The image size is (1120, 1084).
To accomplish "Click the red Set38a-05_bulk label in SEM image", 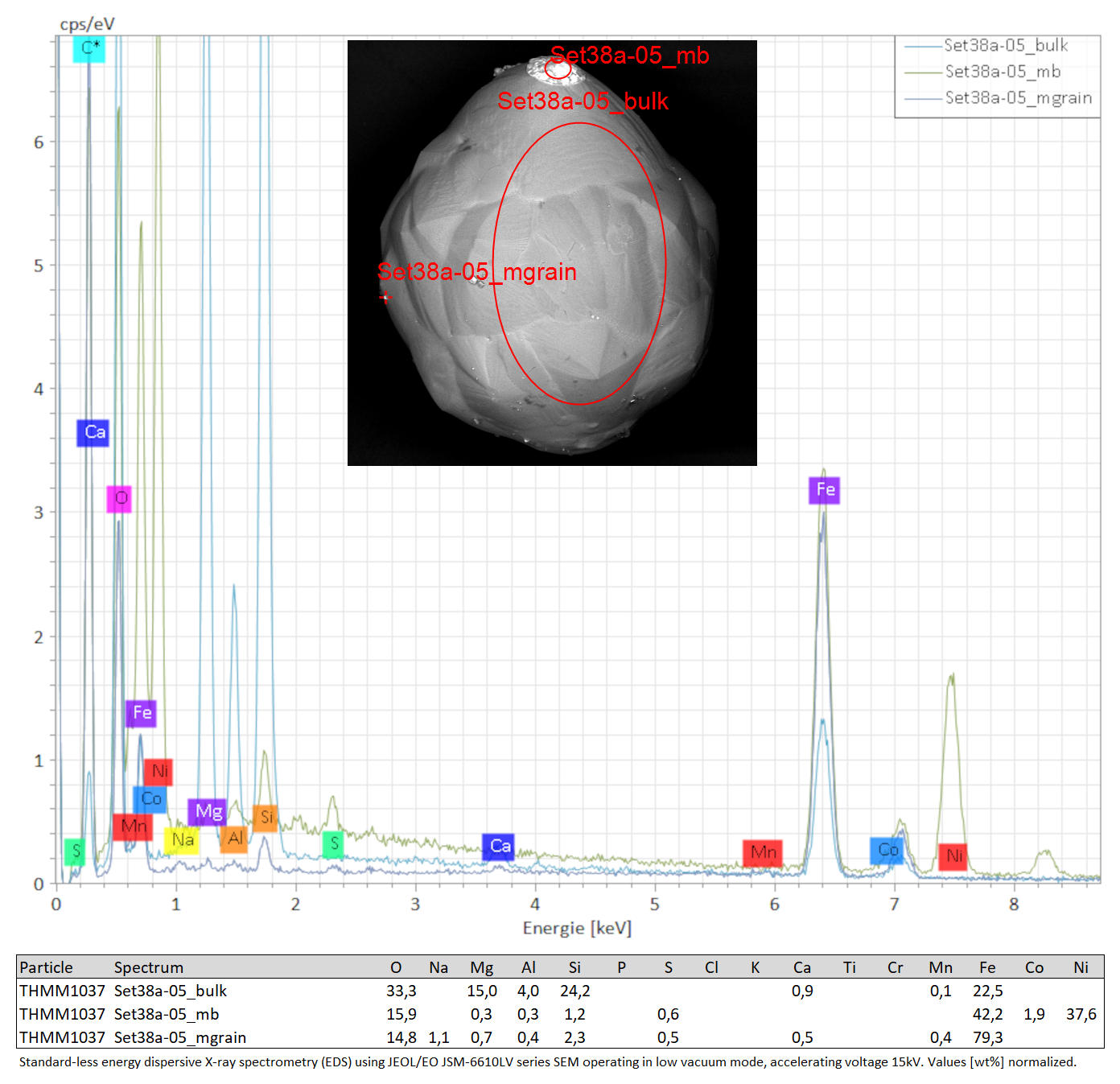I will pyautogui.click(x=583, y=101).
